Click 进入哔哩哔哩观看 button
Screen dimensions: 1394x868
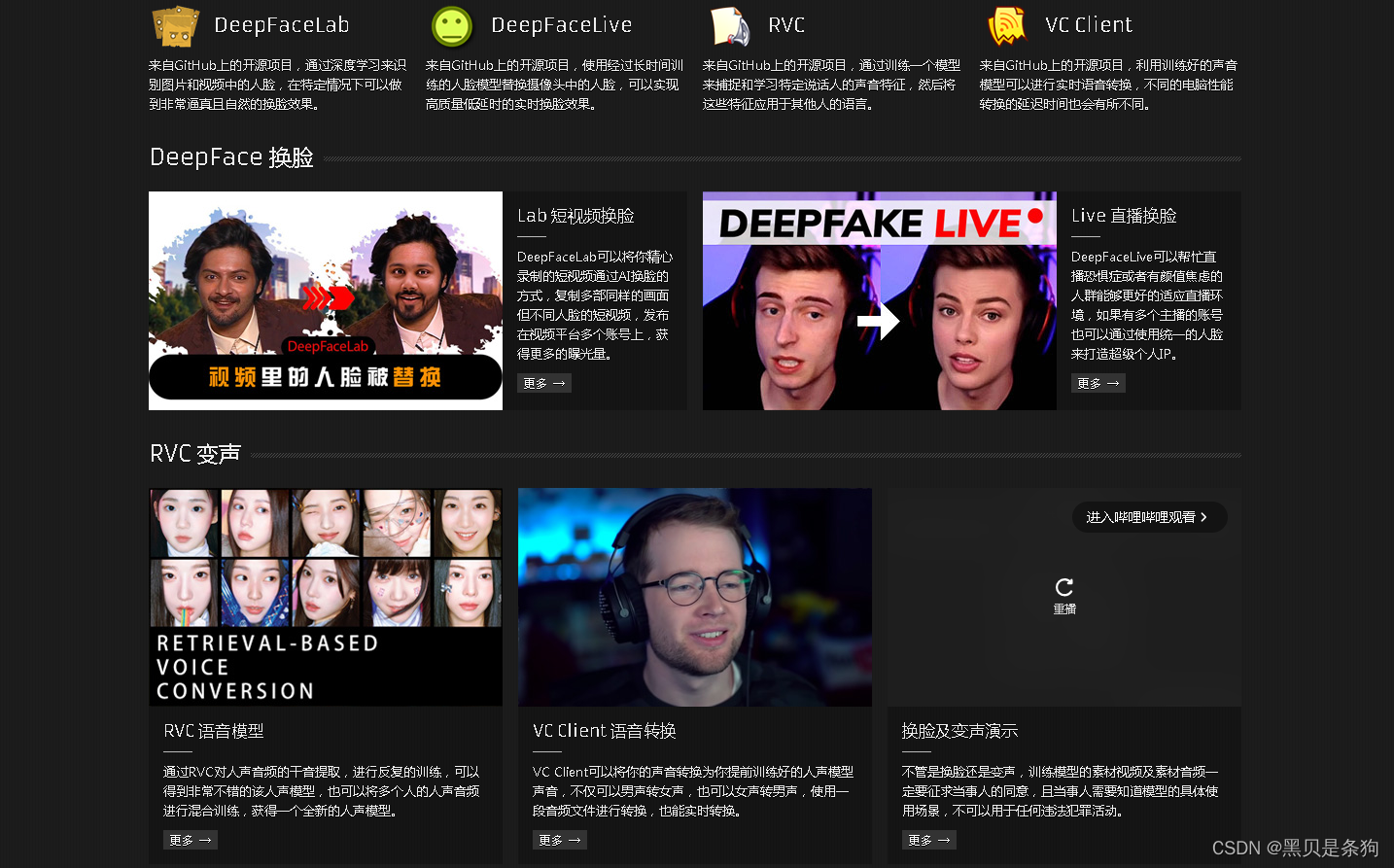[1149, 517]
